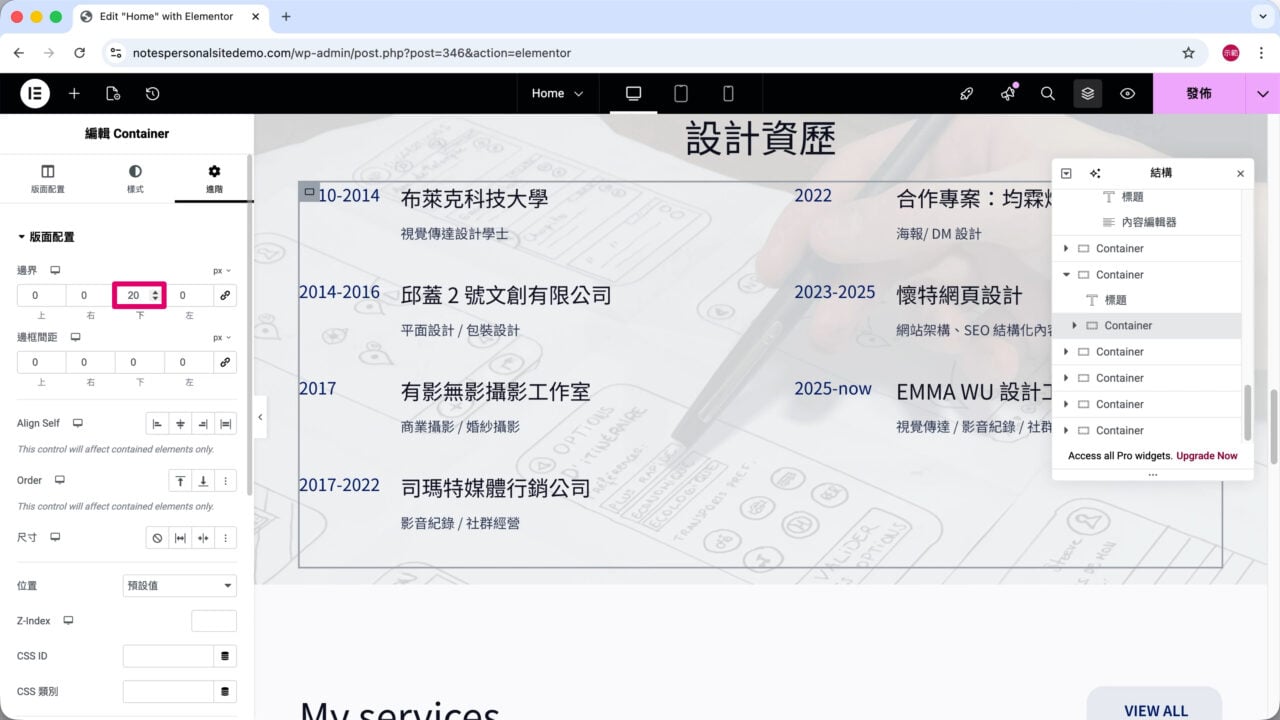Open the revision history icon
The height and width of the screenshot is (720, 1280).
click(152, 93)
